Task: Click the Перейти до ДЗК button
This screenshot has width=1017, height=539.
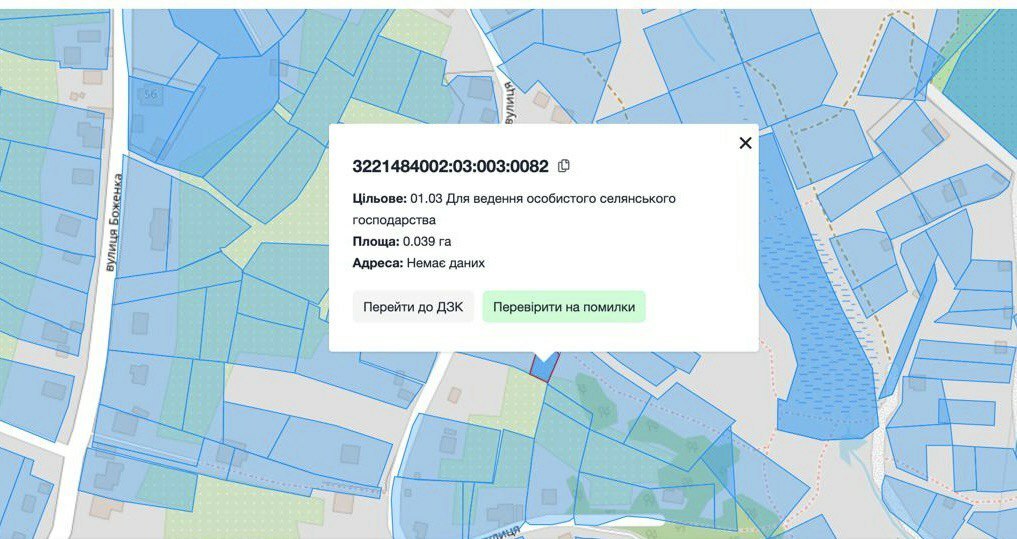Action: tap(413, 307)
